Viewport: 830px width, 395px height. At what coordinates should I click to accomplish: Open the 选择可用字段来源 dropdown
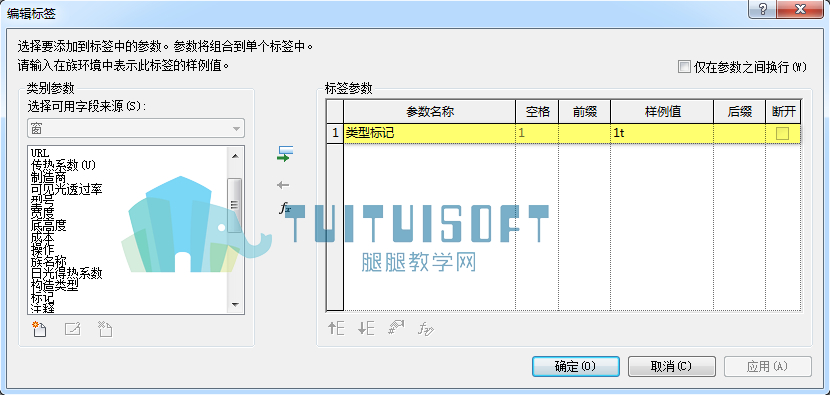tap(136, 129)
